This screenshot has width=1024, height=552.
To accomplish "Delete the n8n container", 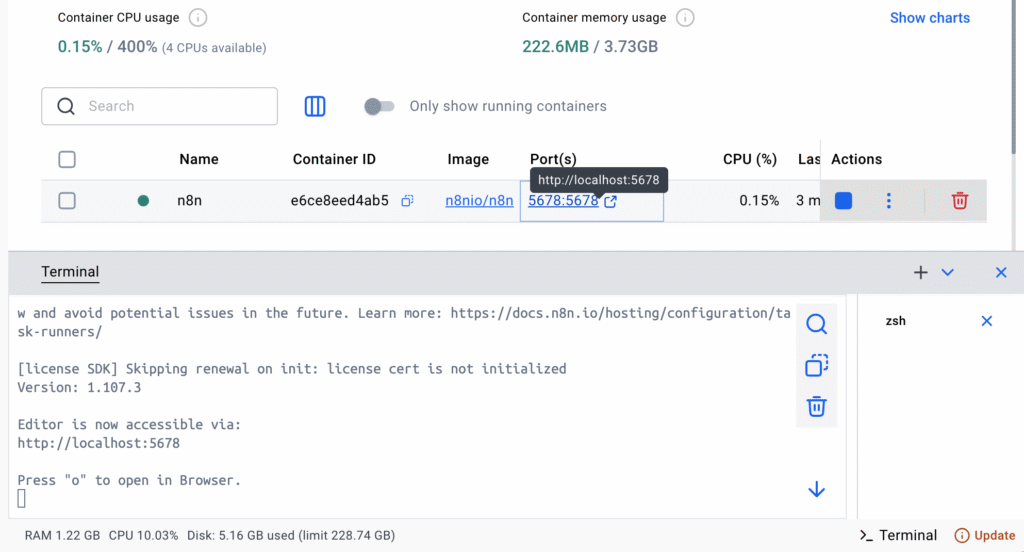I will click(959, 201).
